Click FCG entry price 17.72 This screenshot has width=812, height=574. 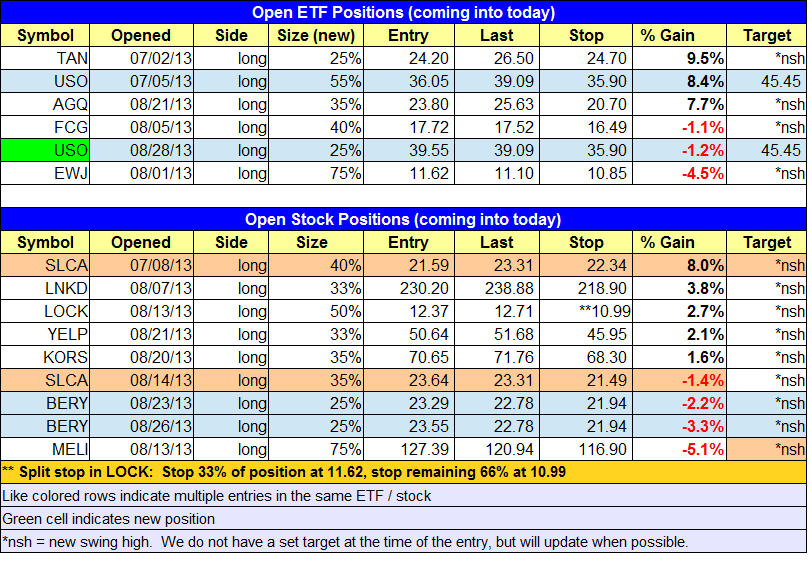(x=409, y=127)
